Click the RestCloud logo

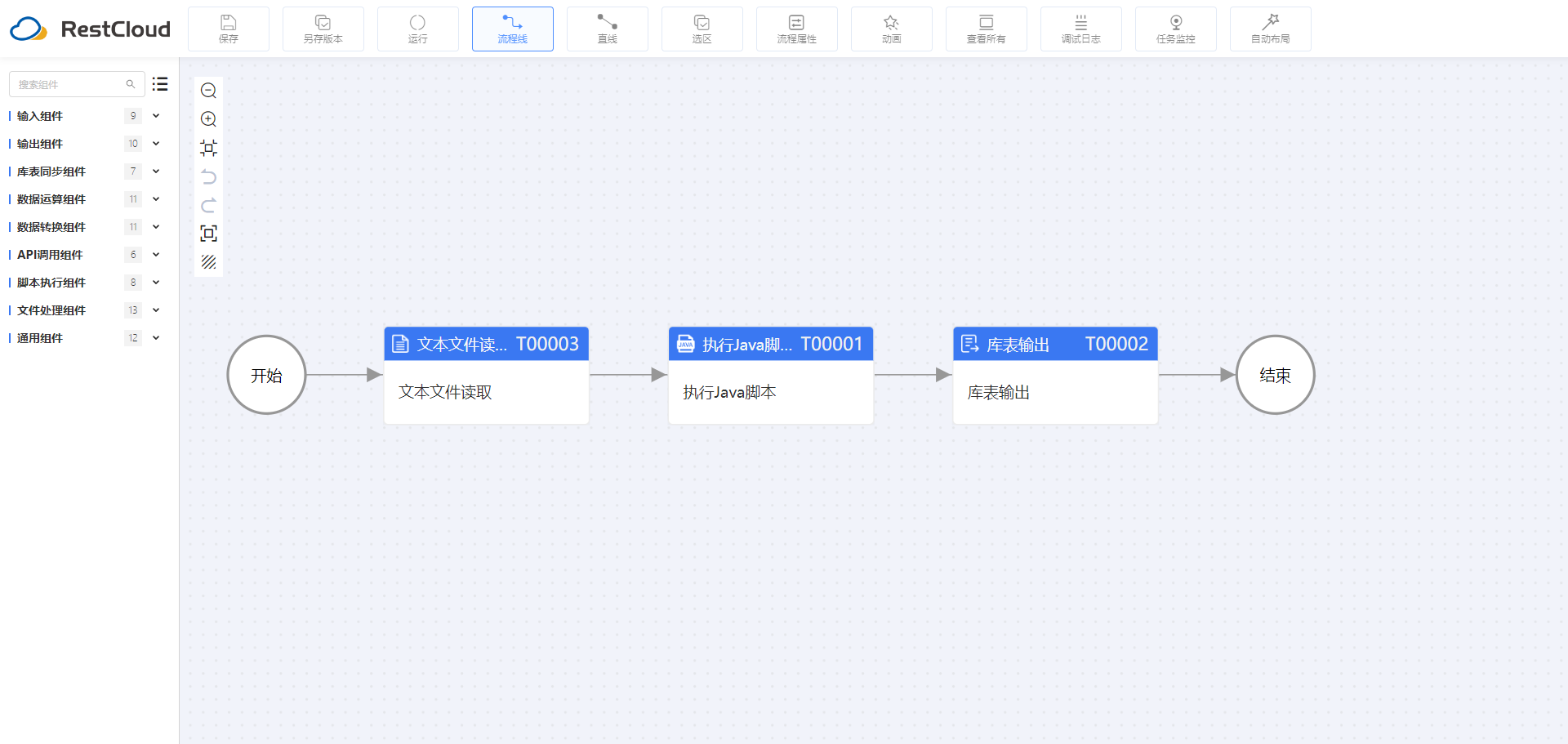(90, 29)
